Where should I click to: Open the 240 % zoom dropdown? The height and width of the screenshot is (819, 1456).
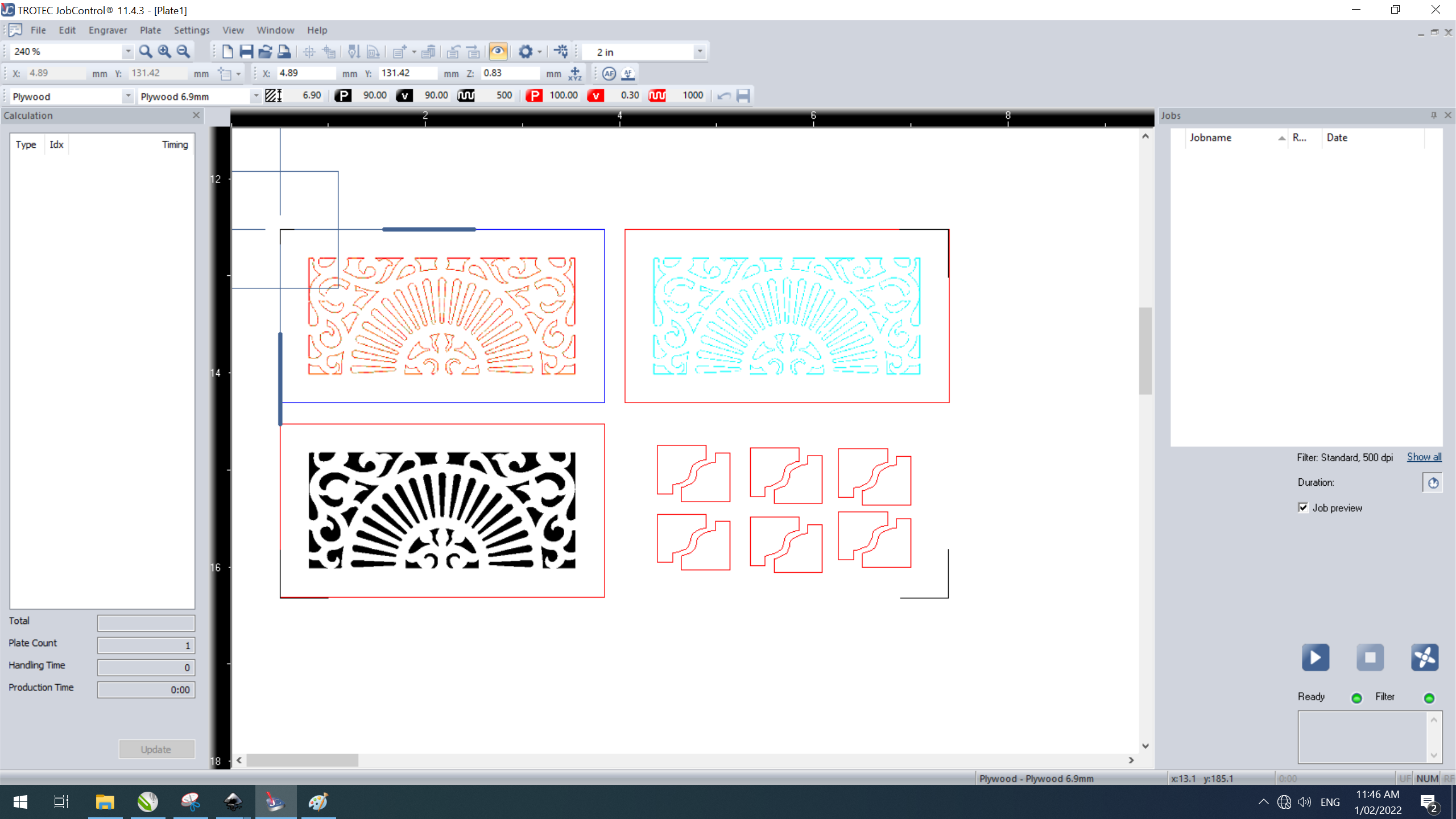pos(128,52)
